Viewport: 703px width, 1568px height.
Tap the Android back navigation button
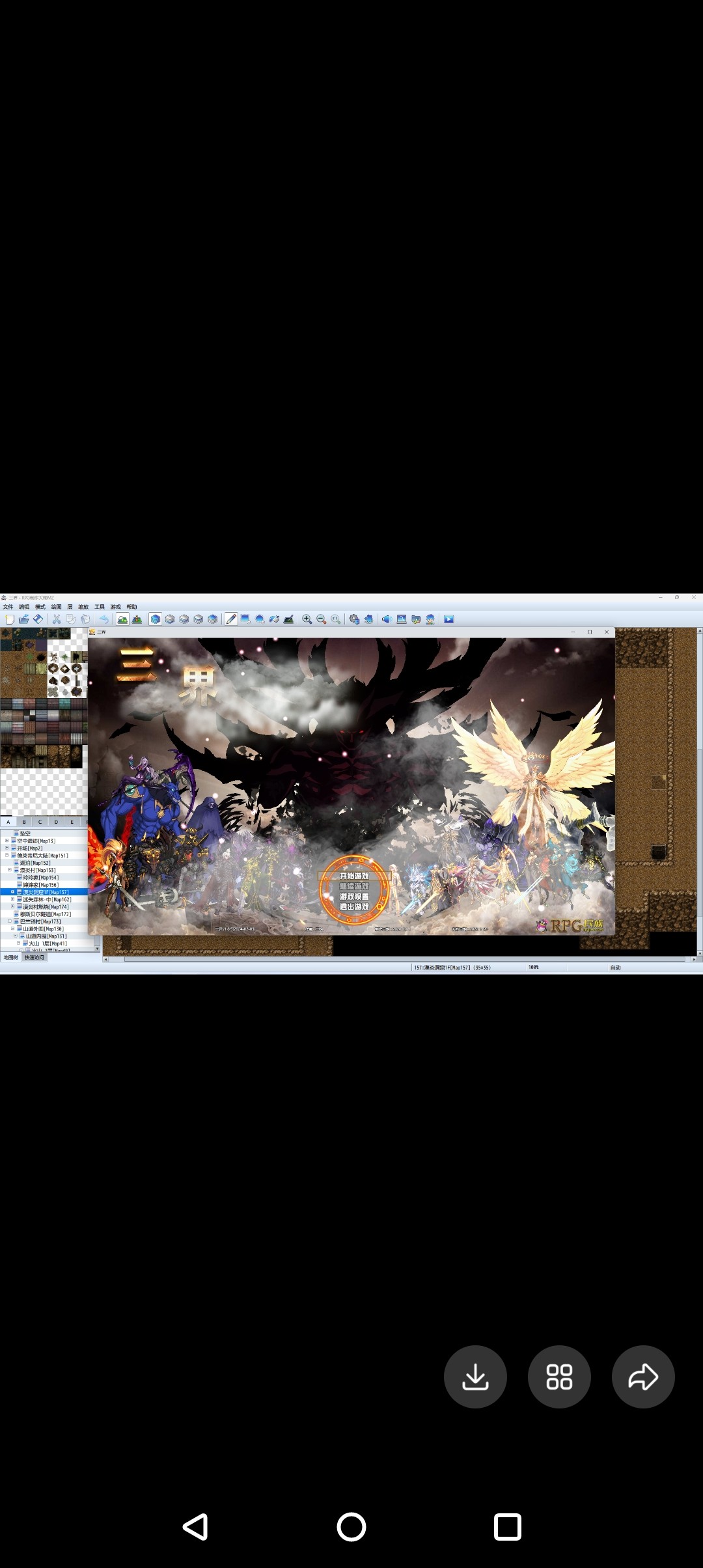coord(195,1527)
